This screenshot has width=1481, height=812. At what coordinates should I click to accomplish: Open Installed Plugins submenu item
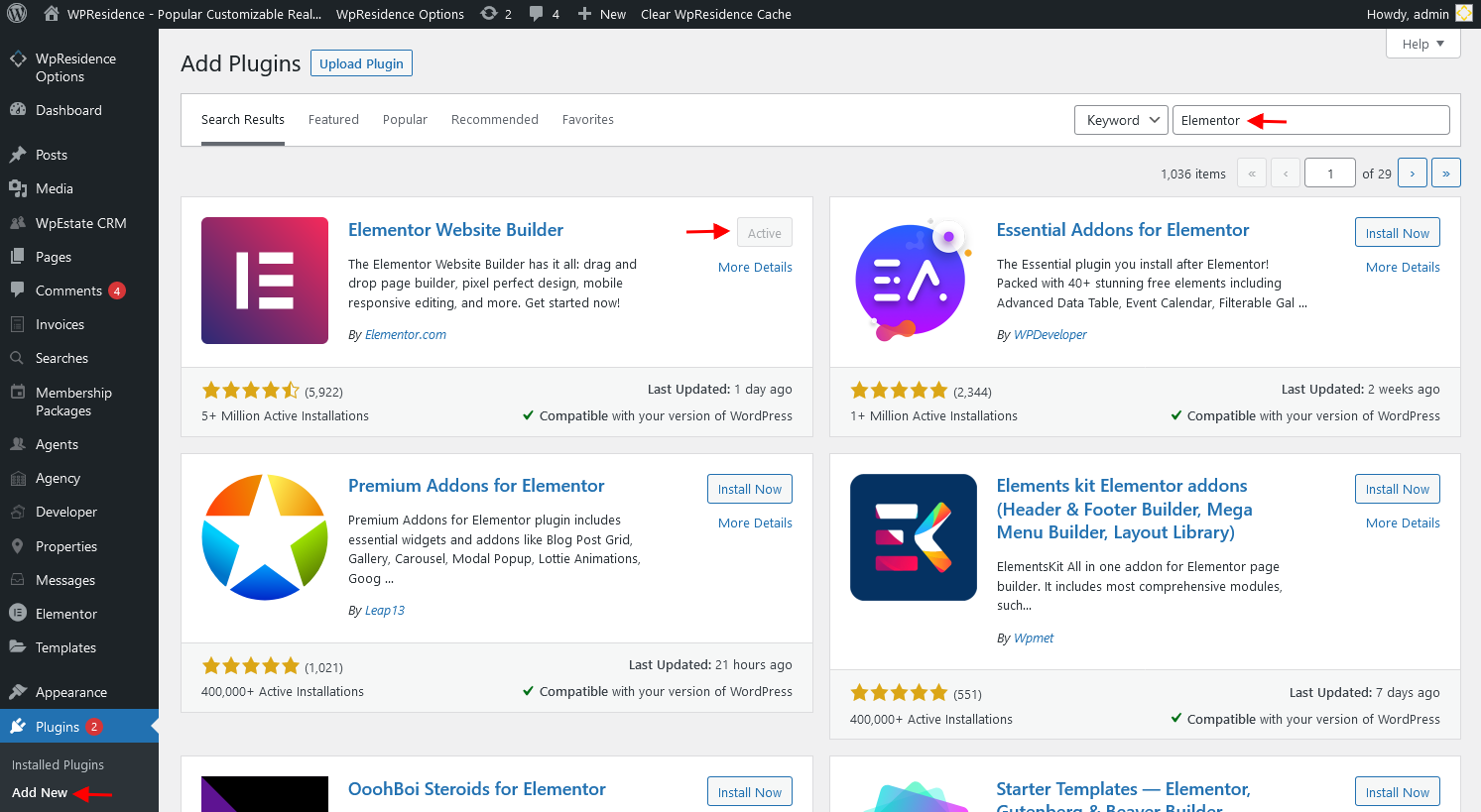pyautogui.click(x=58, y=764)
